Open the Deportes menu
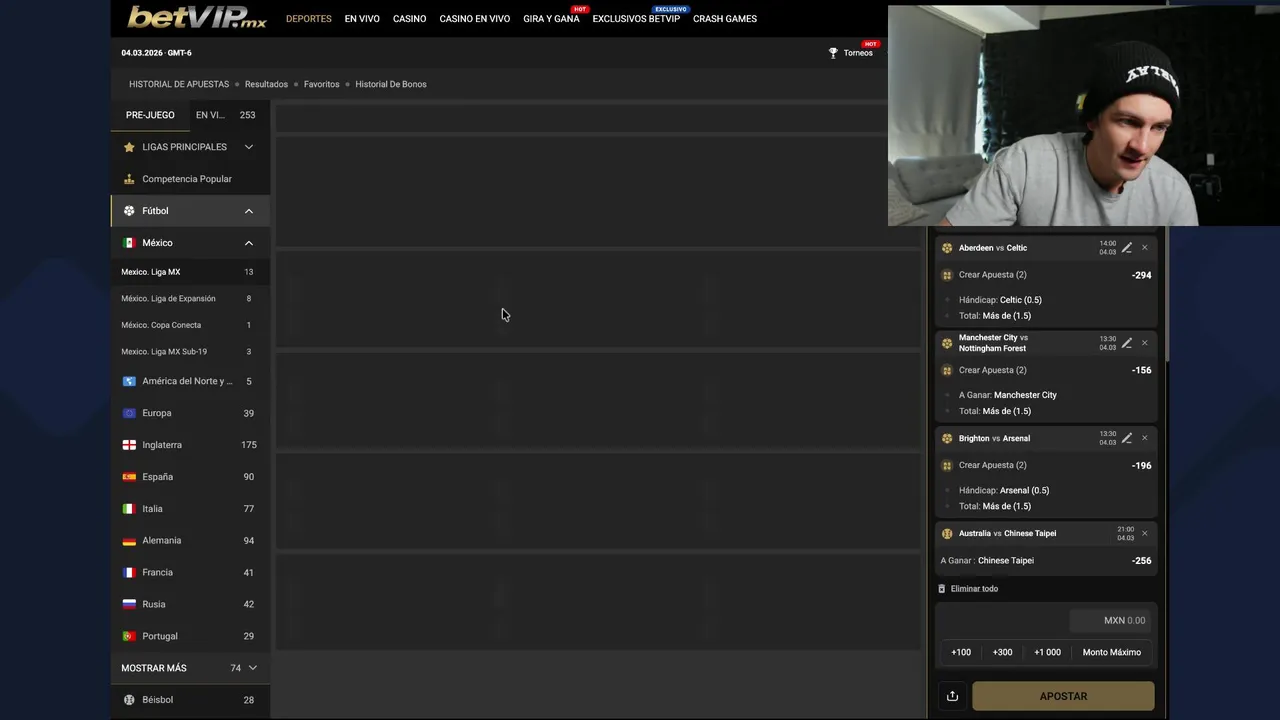The width and height of the screenshot is (1280, 720). click(x=309, y=19)
